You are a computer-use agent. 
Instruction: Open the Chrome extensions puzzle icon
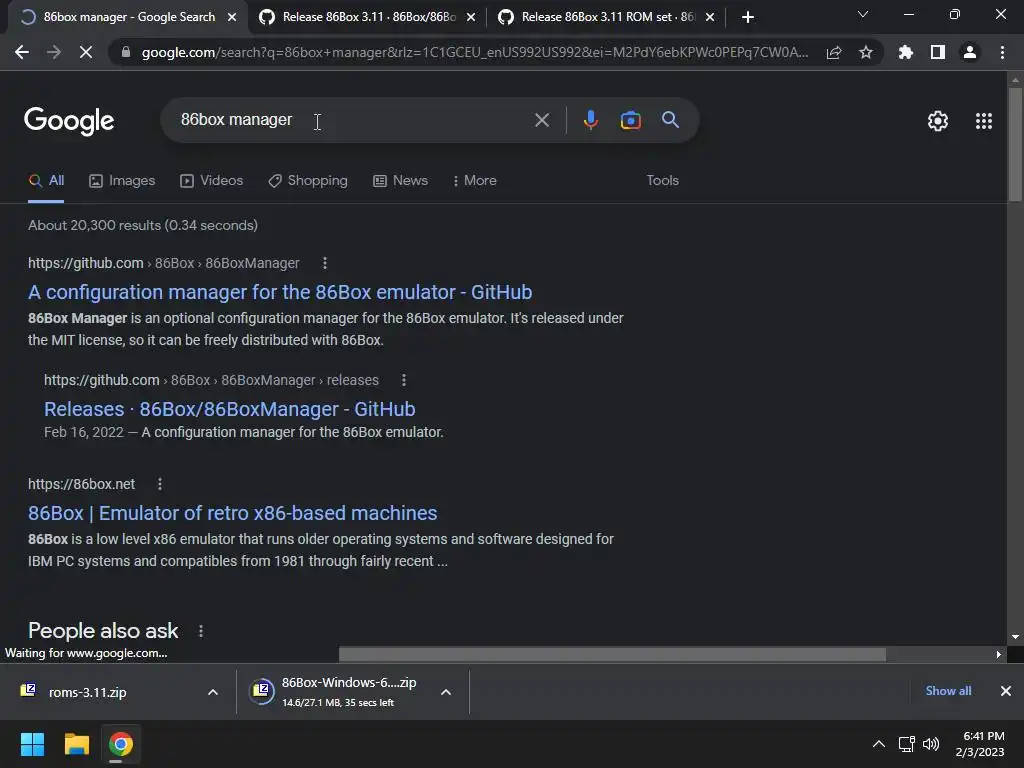[906, 52]
